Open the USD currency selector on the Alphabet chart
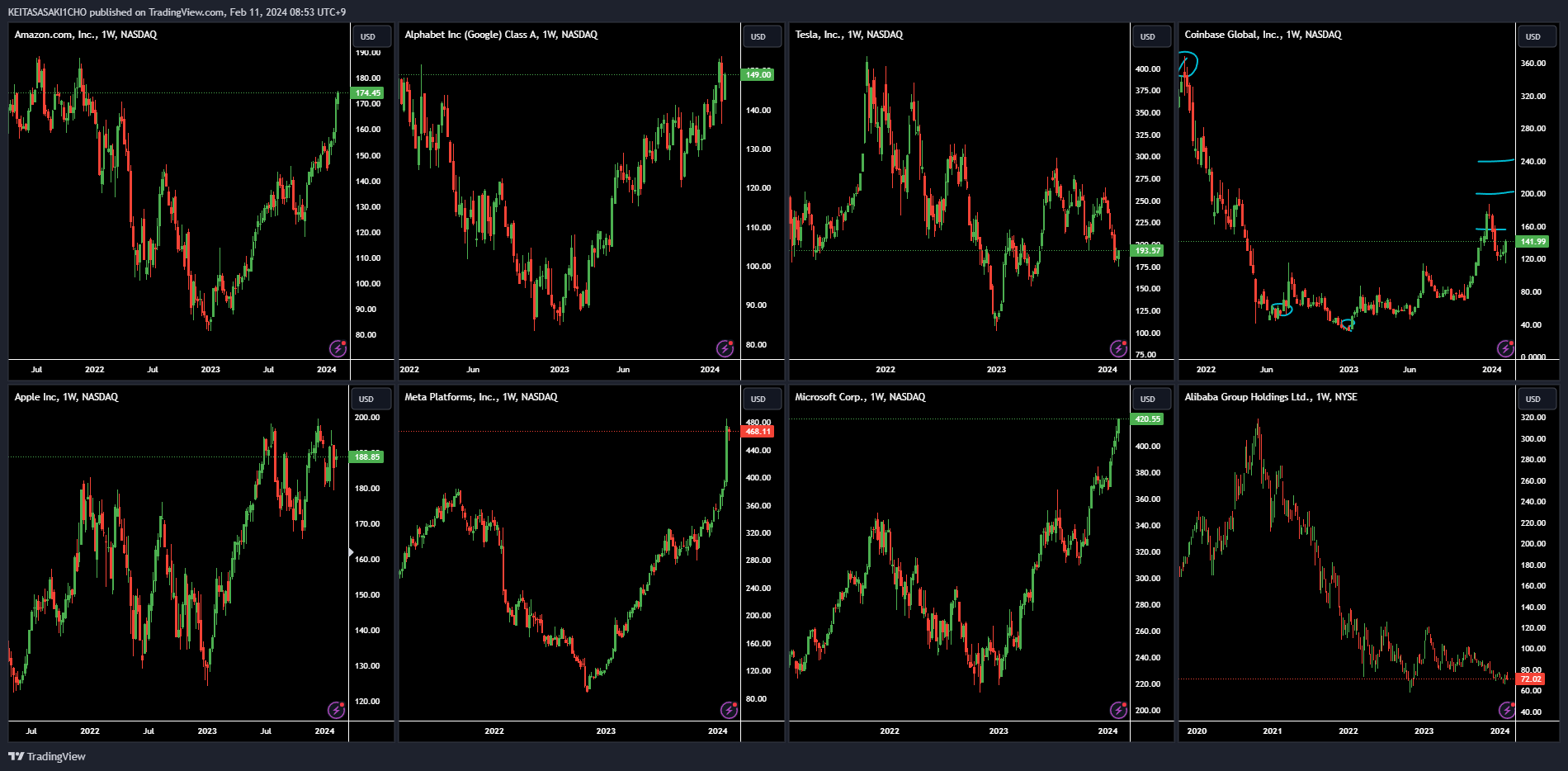The image size is (1568, 771). coord(761,36)
